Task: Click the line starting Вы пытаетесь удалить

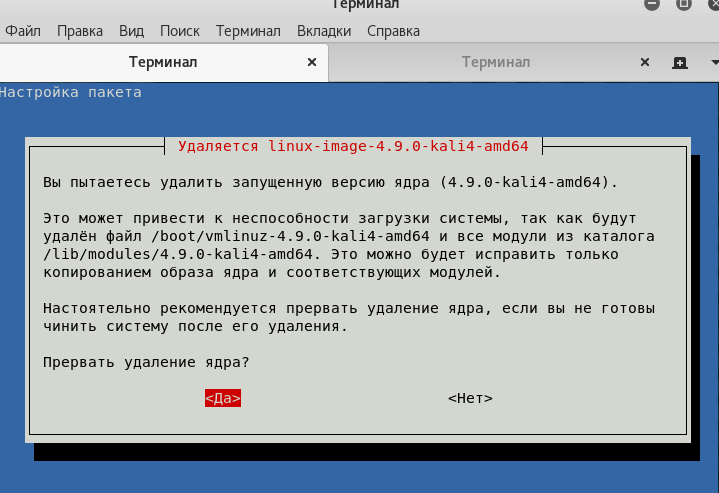Action: (330, 183)
